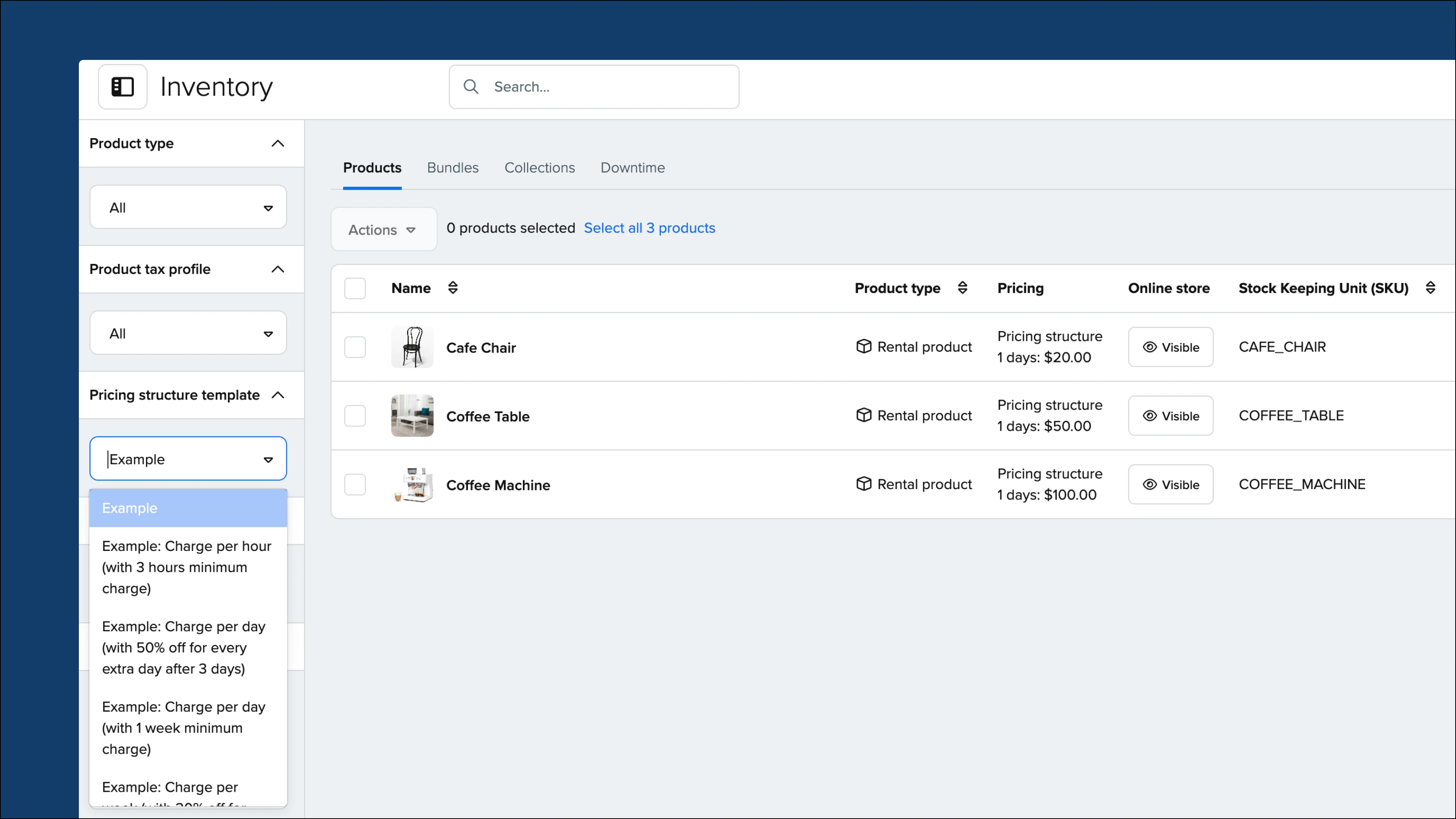This screenshot has width=1456, height=819.
Task: Switch to the Collections tab
Action: (540, 168)
